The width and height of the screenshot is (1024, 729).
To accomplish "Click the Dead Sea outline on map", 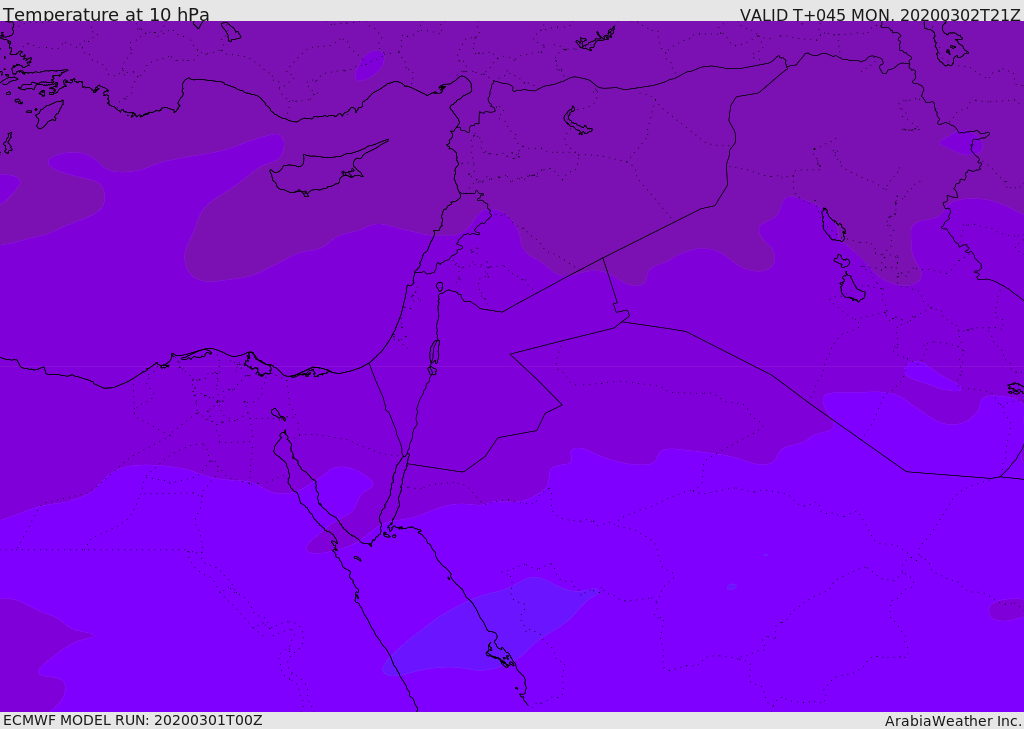I will [x=434, y=357].
